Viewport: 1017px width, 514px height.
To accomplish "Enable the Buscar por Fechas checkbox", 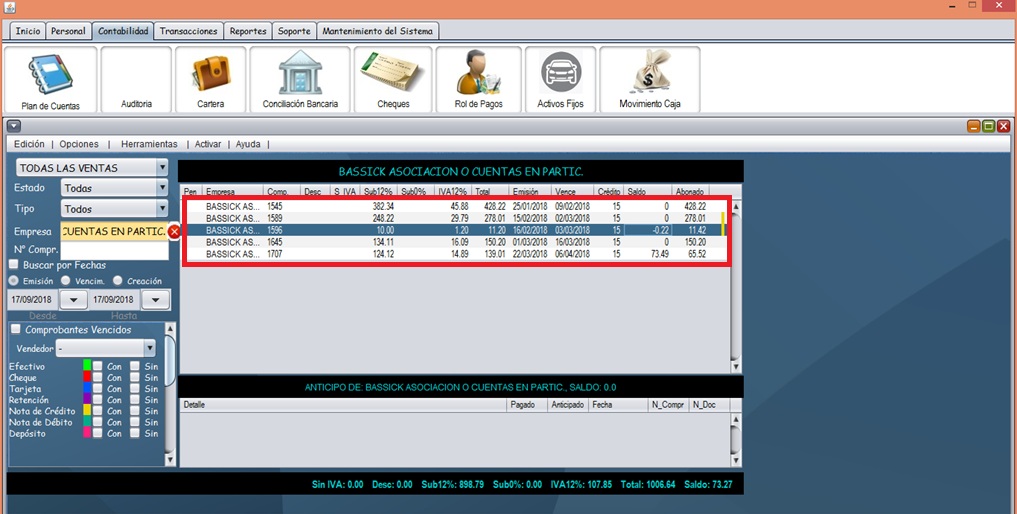I will point(14,264).
